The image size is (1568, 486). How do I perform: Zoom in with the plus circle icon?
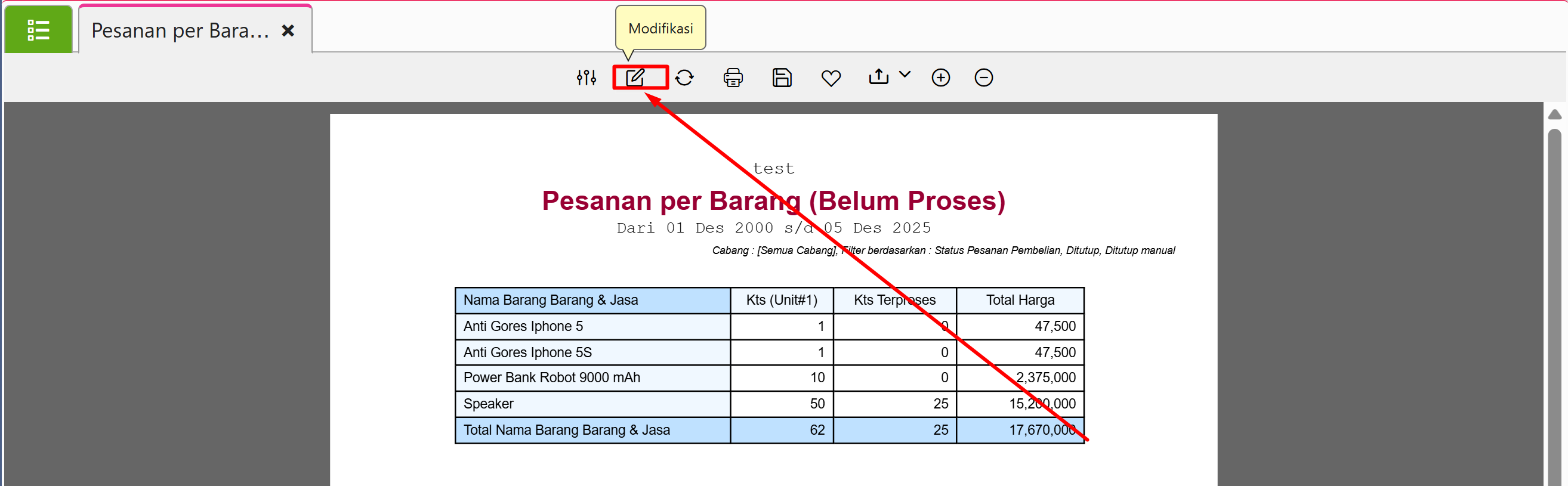[940, 78]
